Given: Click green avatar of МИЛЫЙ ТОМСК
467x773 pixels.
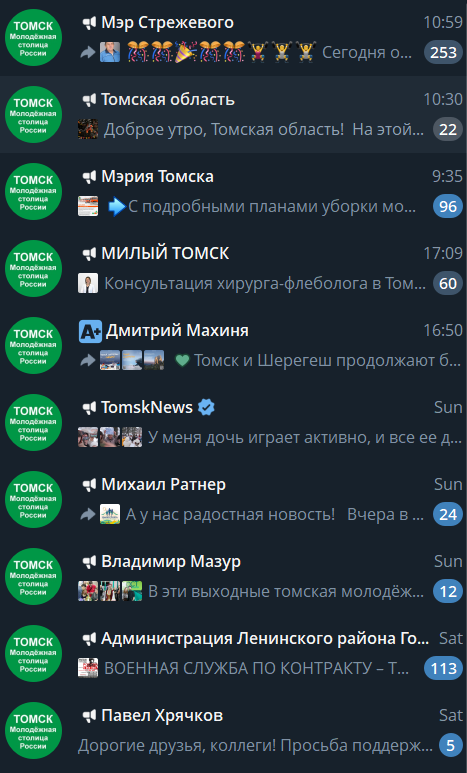Looking at the screenshot, I should tap(34, 268).
